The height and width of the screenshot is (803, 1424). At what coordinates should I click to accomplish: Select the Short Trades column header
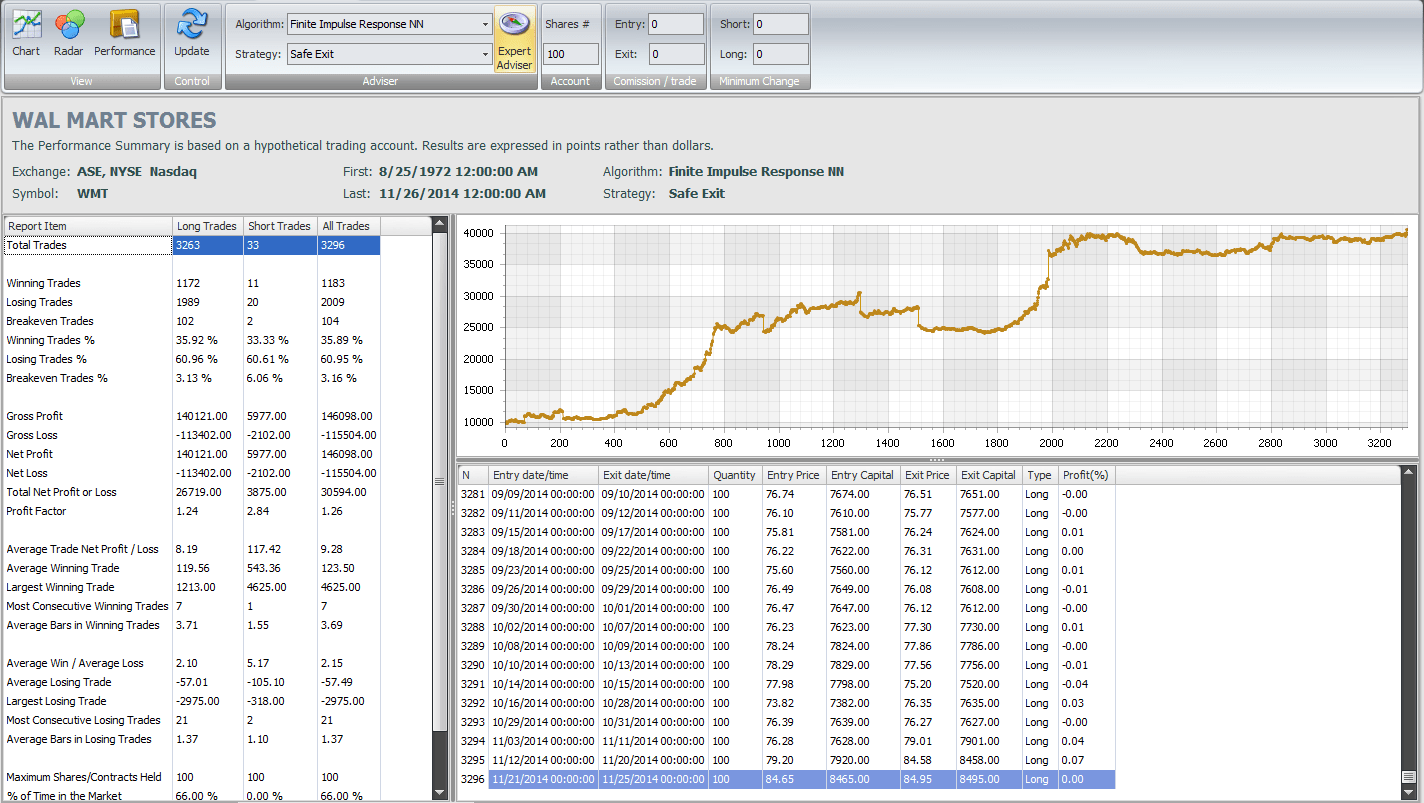(280, 226)
